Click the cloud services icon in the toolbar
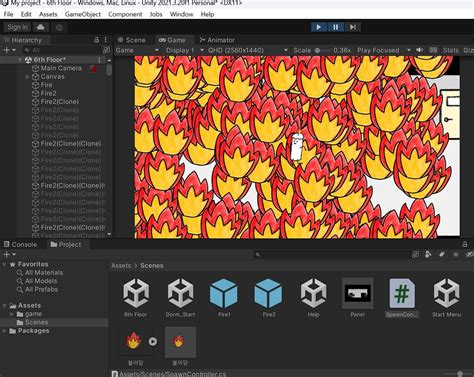This screenshot has width=474, height=377. click(x=41, y=27)
